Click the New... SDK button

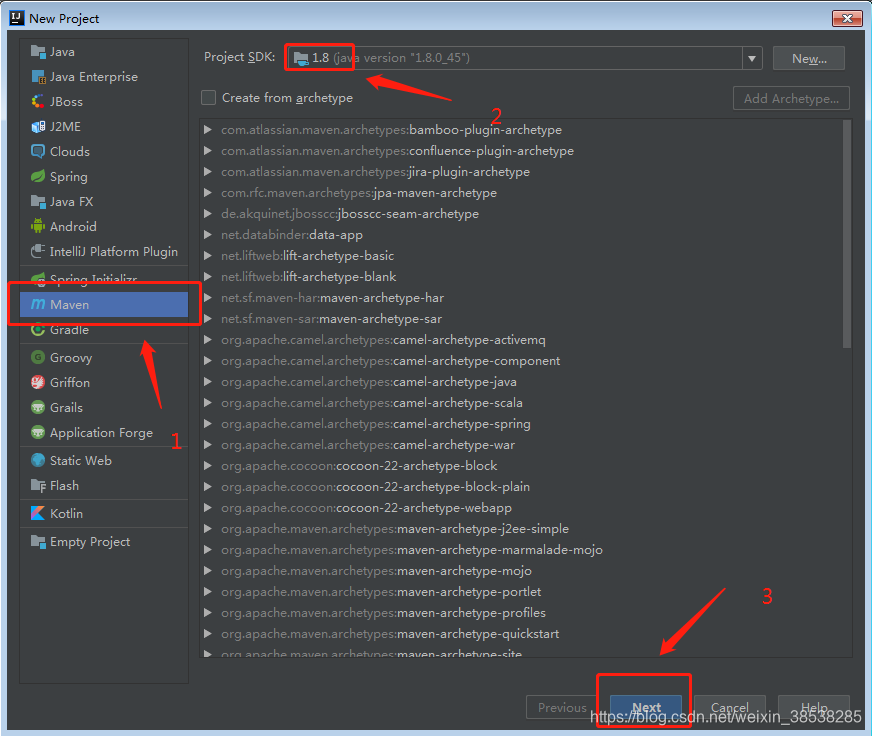(x=809, y=58)
